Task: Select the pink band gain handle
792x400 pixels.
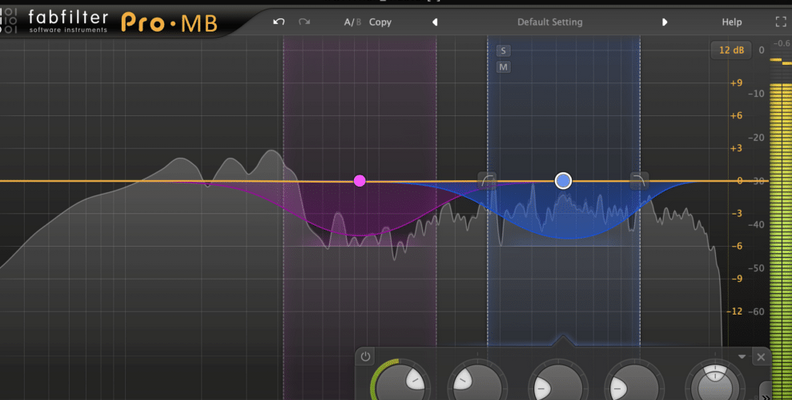Action: [x=360, y=181]
